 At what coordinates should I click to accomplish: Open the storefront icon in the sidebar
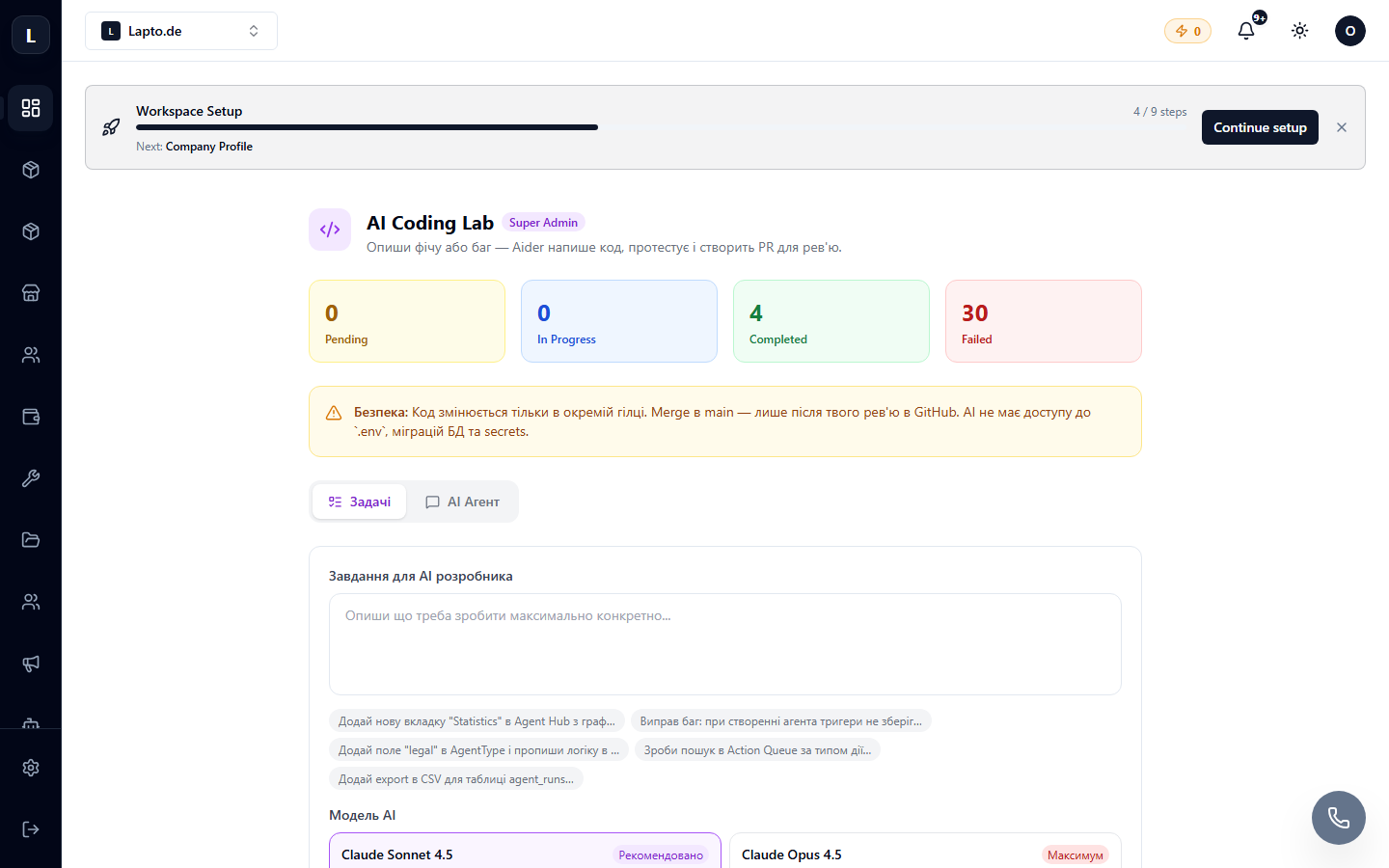pyautogui.click(x=31, y=293)
